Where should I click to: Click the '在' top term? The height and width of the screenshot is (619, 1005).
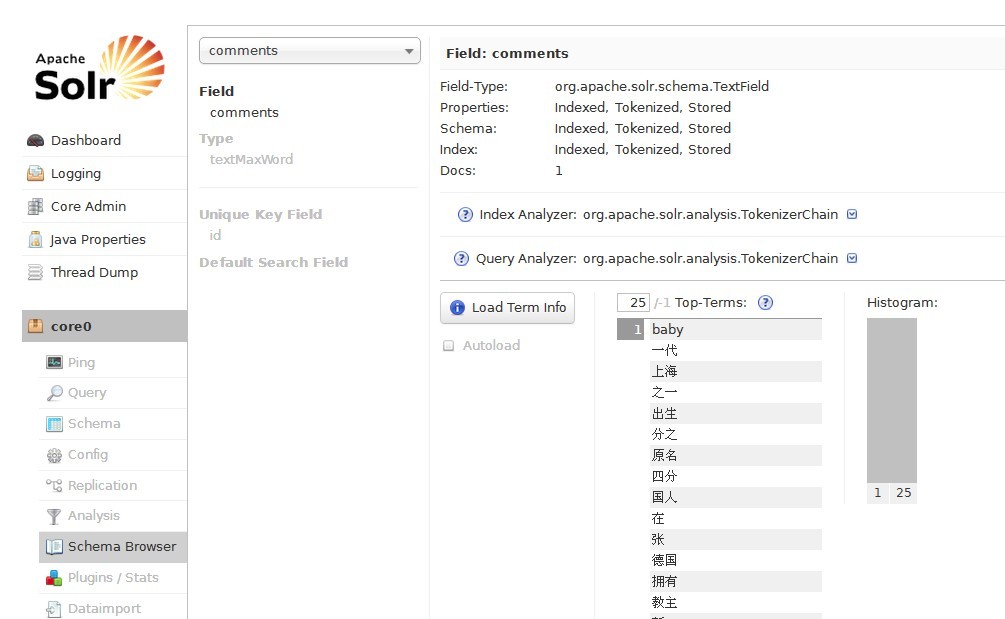tap(658, 518)
